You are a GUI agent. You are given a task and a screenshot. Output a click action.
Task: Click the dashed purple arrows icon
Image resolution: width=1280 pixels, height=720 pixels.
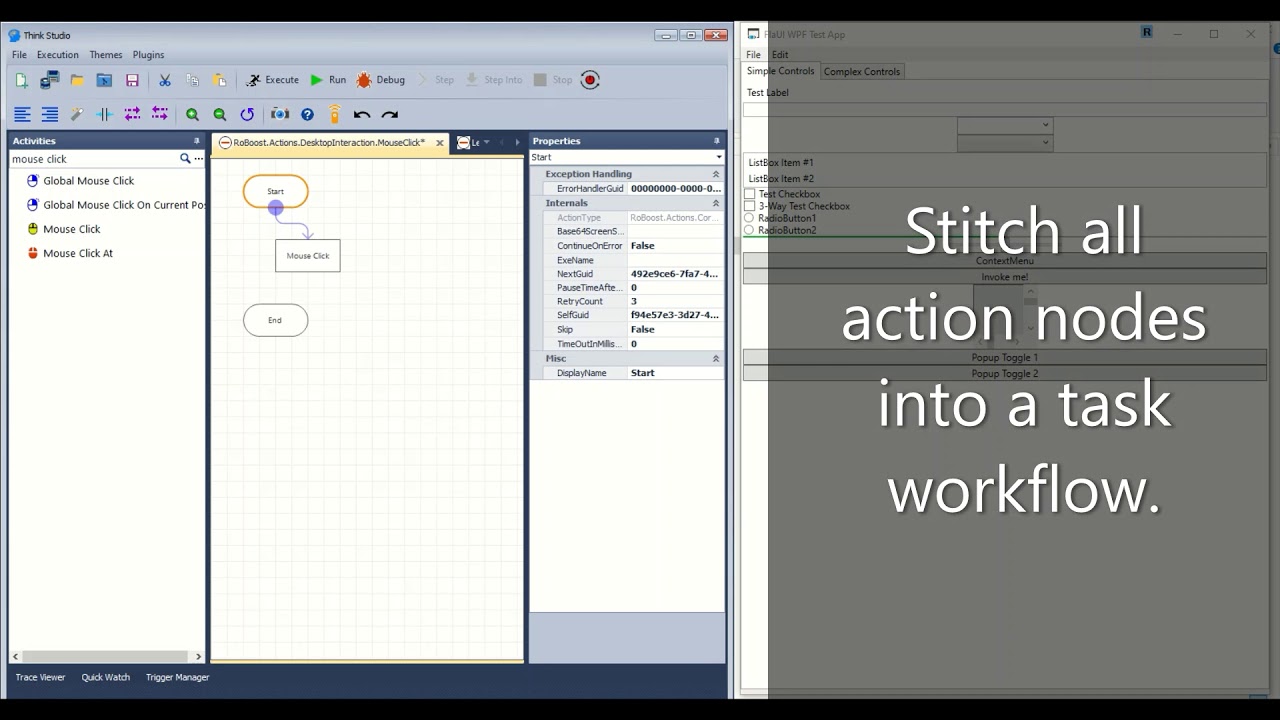click(x=159, y=114)
